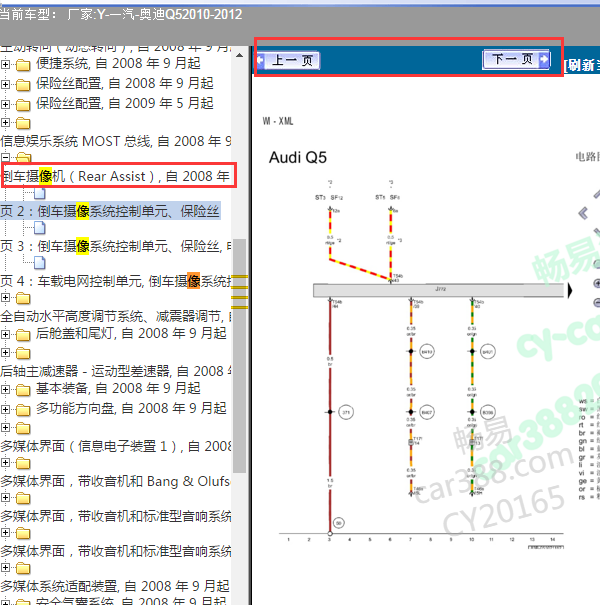Click folder icon of Bang & Olufsen entry
The height and width of the screenshot is (605, 600).
coord(23,463)
